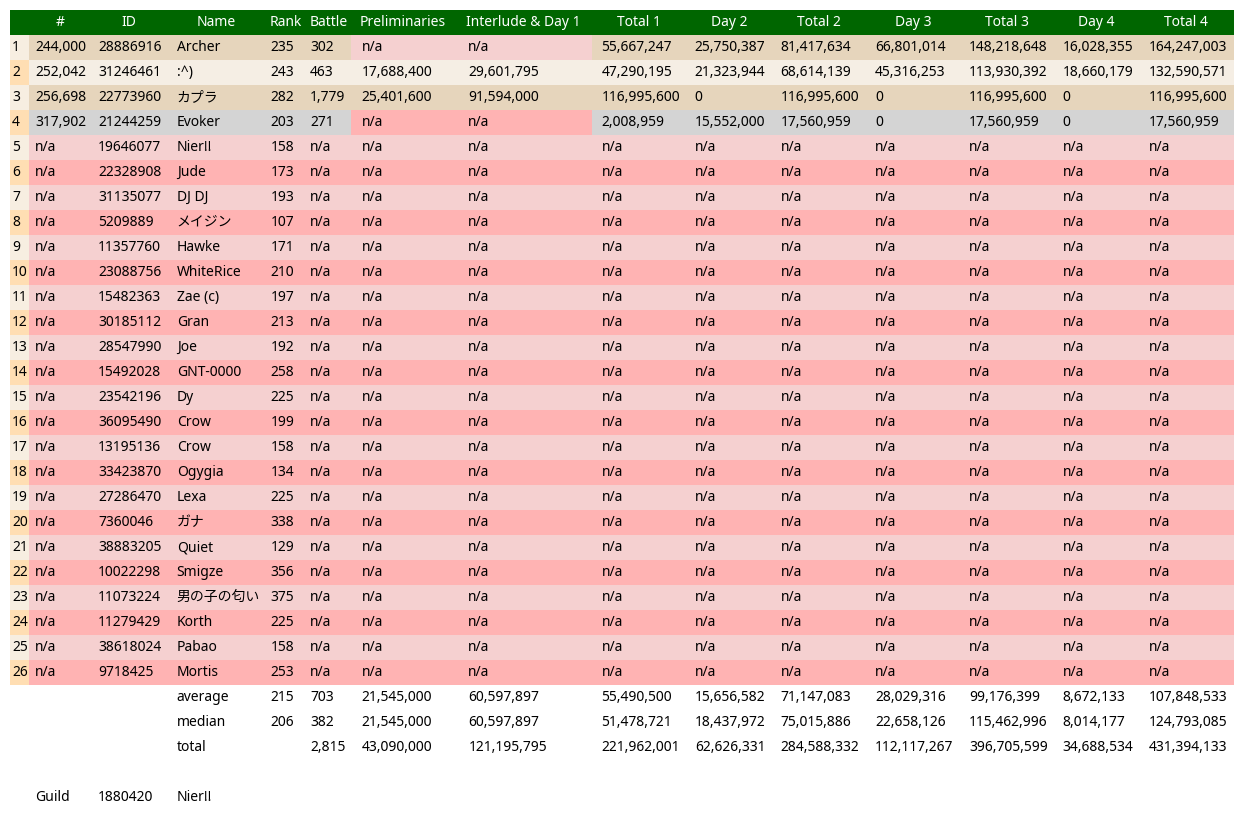Click the name cell 'Korth'
Screen dimensions: 1243x820
pyautogui.click(x=194, y=621)
